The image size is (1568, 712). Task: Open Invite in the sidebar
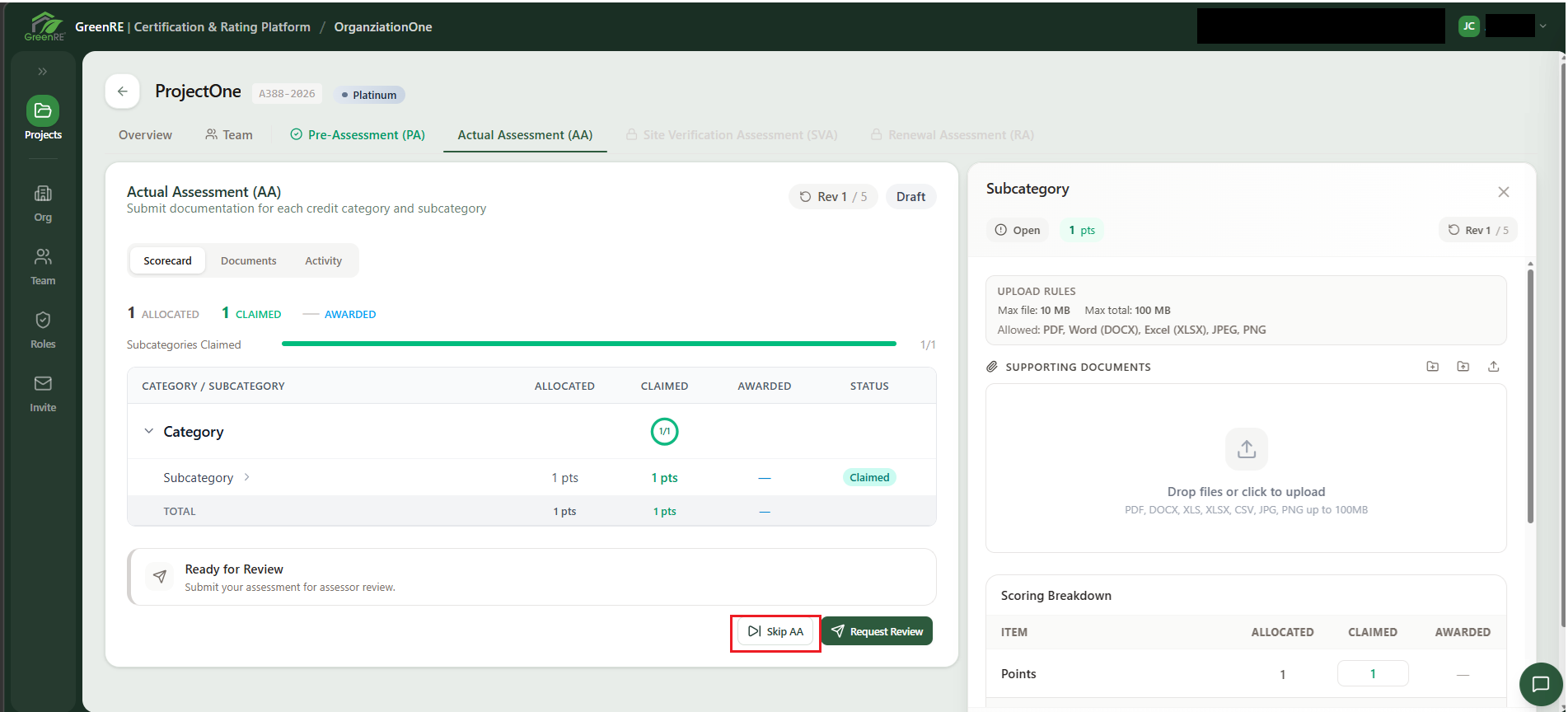[x=43, y=393]
